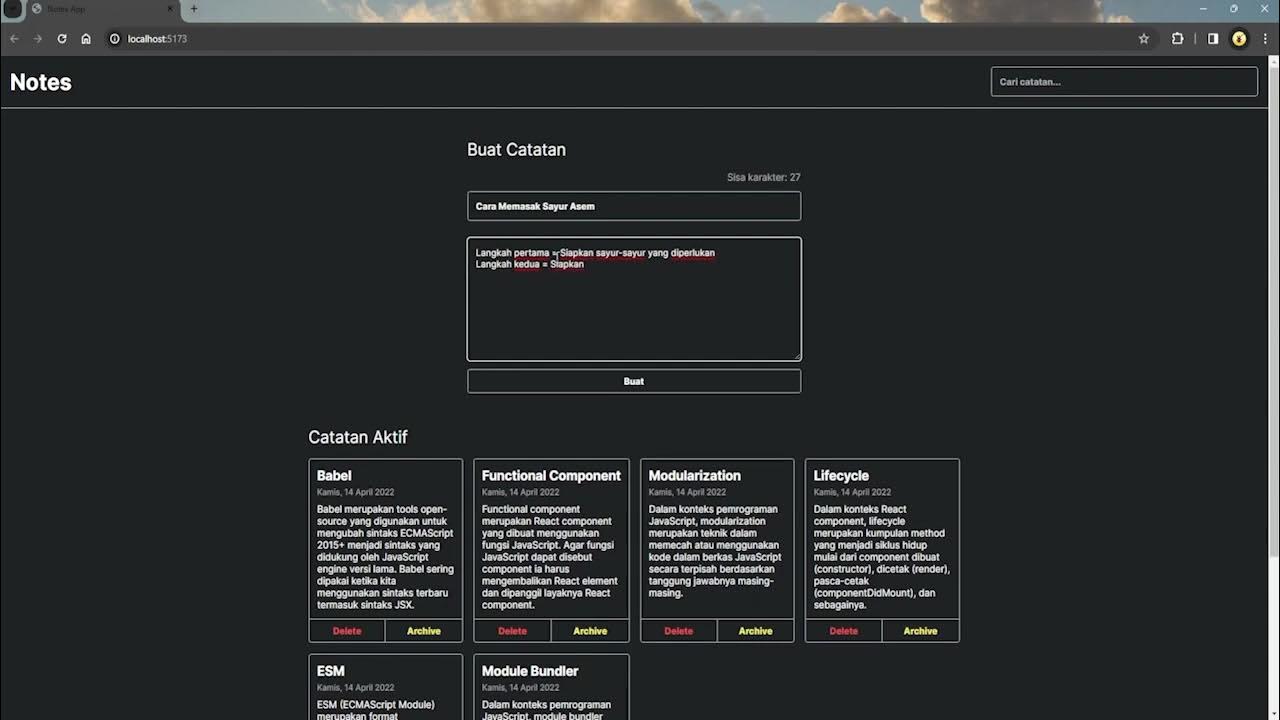Delete the Modularization note
The width and height of the screenshot is (1280, 720).
click(679, 631)
